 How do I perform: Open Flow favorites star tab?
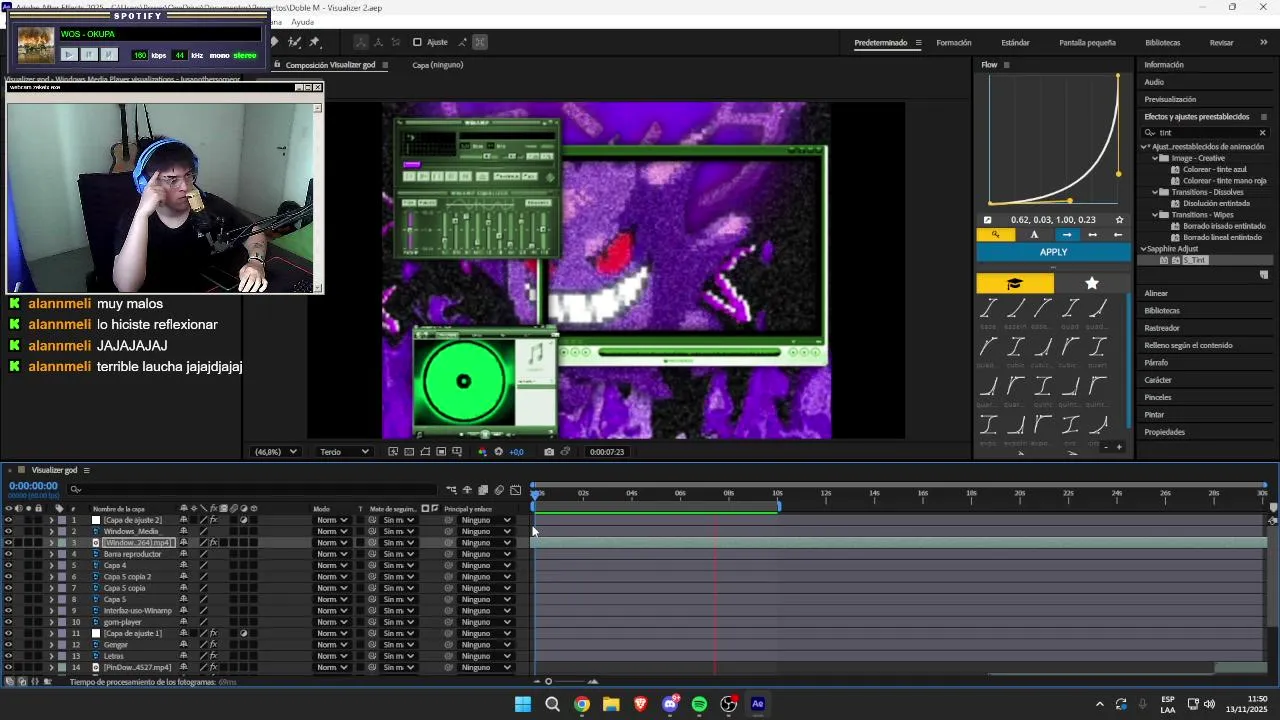click(1092, 284)
